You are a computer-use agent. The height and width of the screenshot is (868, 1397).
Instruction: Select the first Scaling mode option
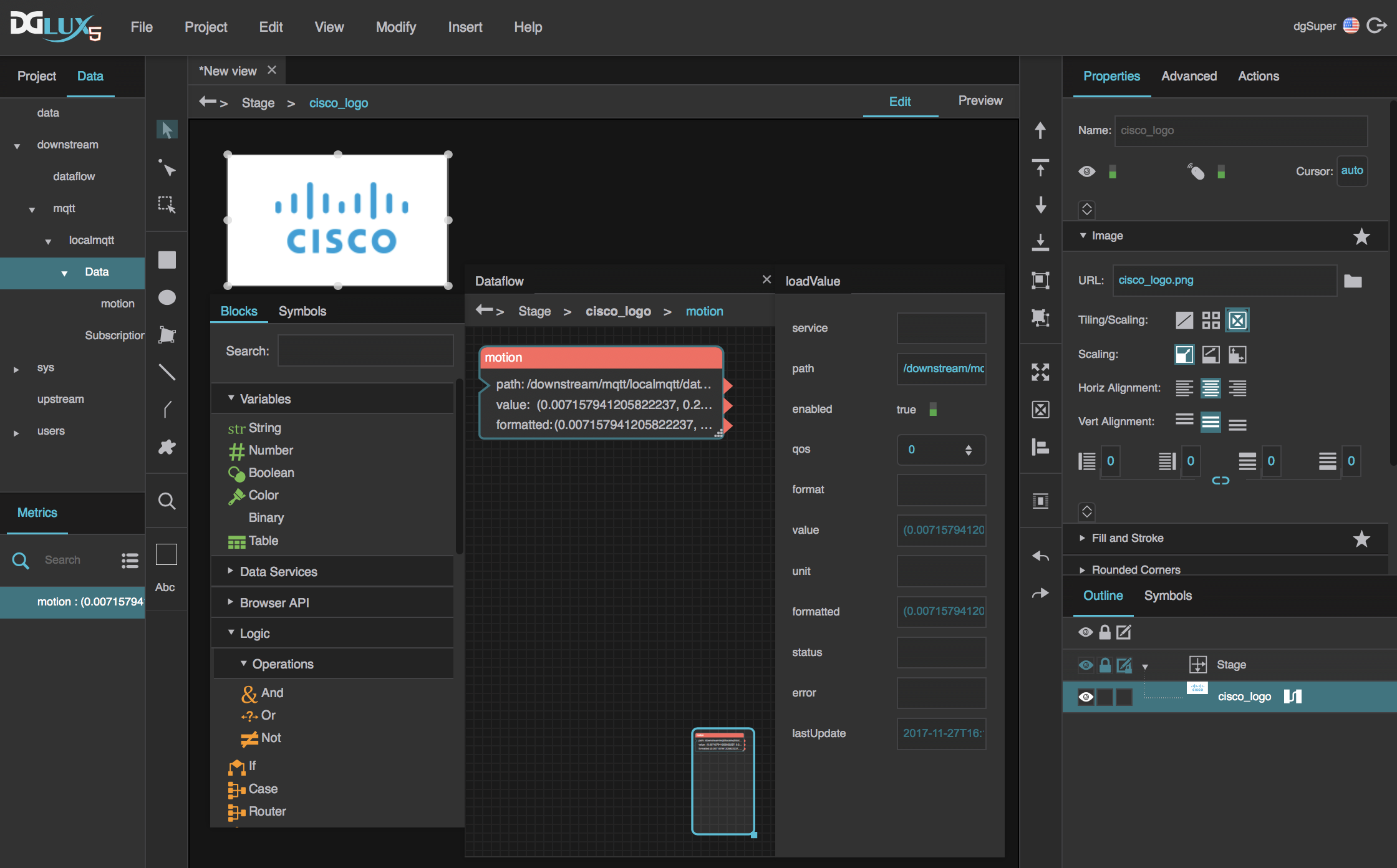[1184, 355]
